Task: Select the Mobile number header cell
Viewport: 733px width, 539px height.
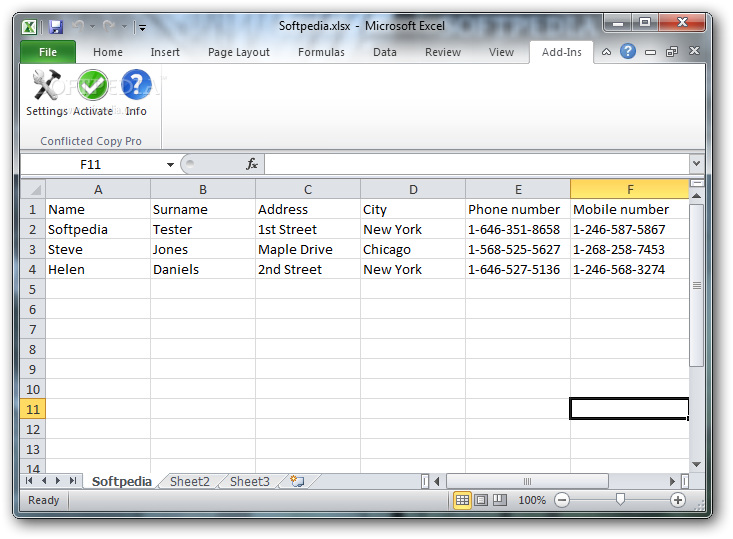Action: point(630,209)
